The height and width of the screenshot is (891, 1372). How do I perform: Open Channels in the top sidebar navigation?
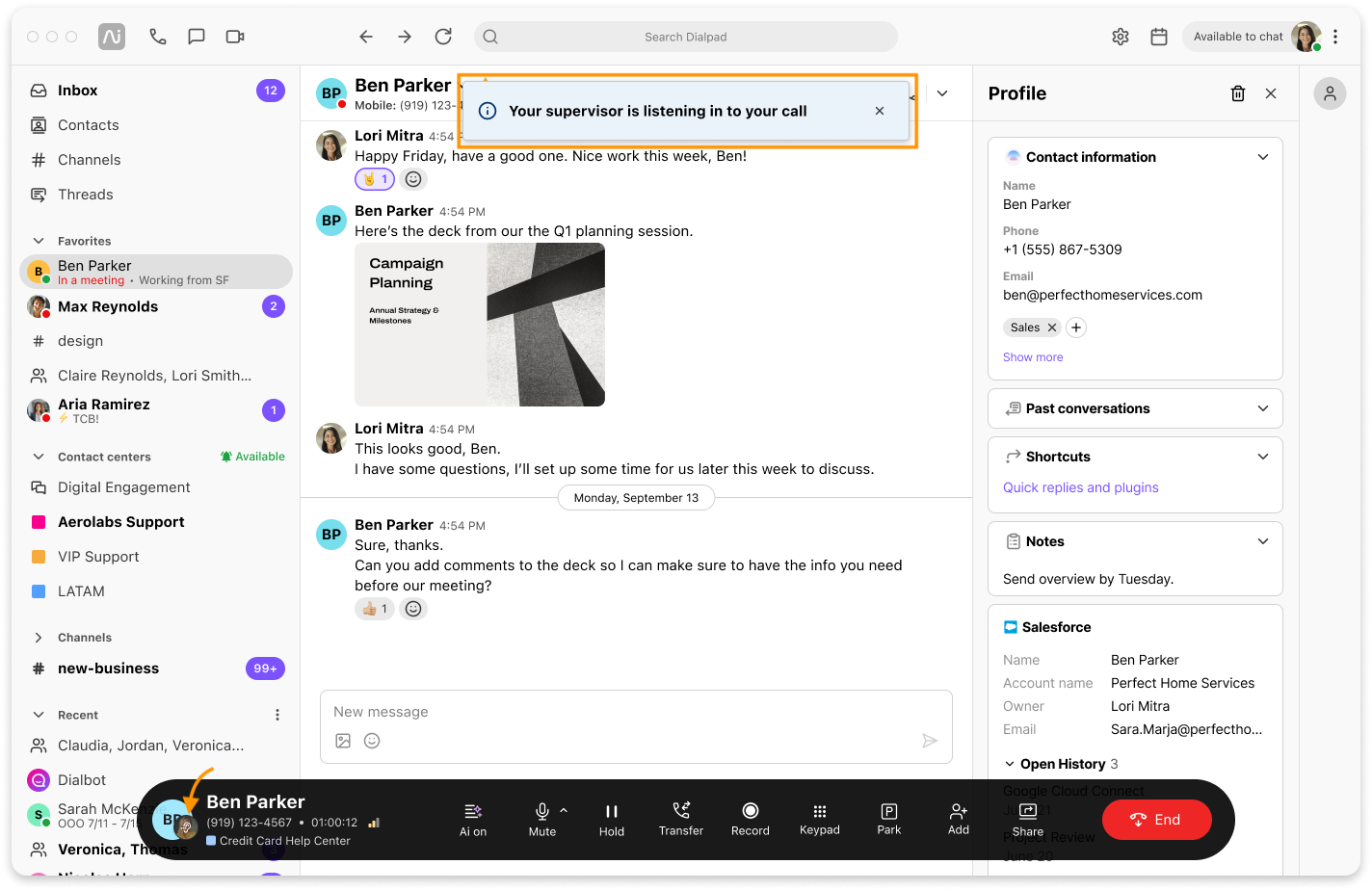156,160
